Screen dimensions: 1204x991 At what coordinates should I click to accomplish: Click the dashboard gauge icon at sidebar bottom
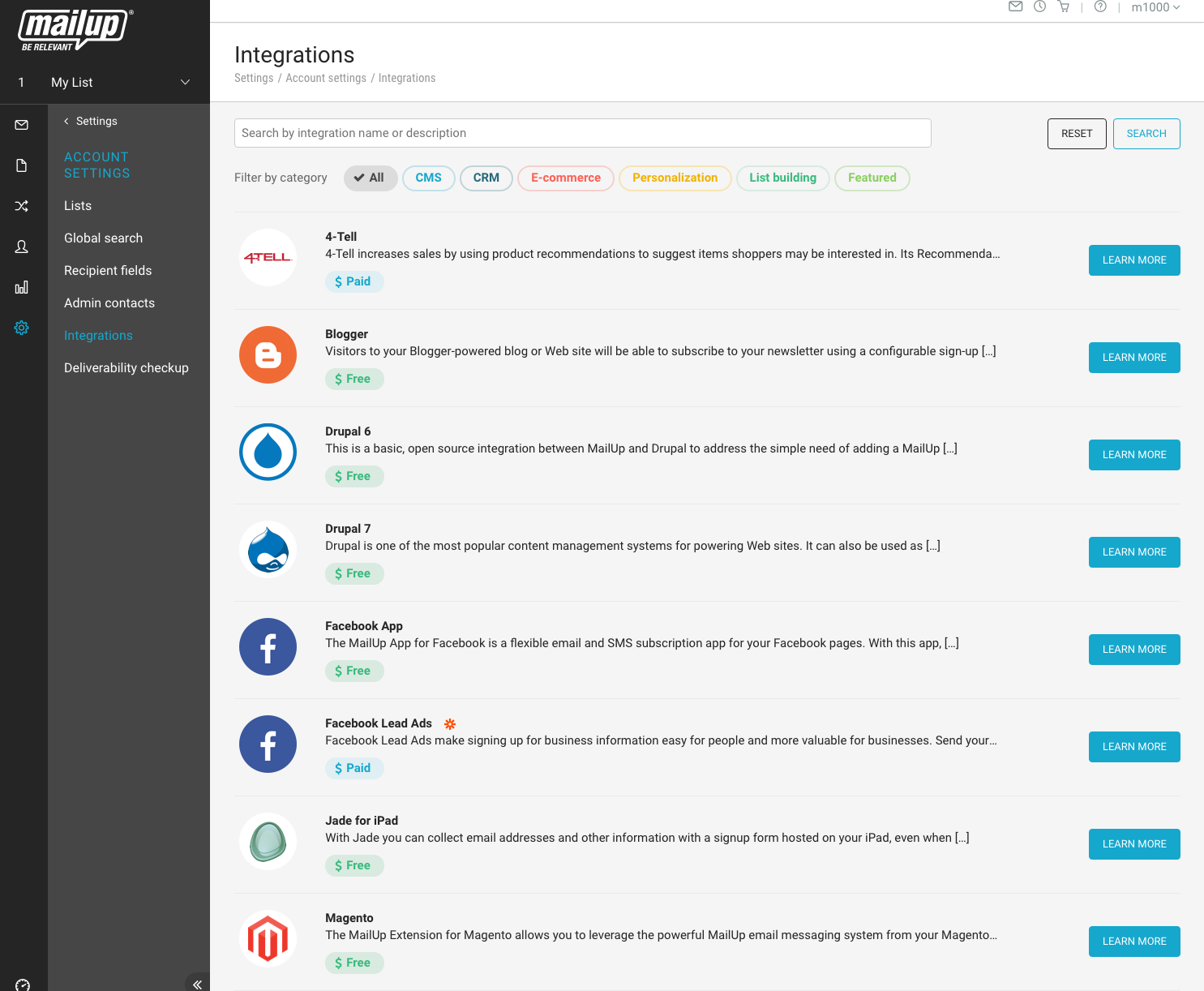pyautogui.click(x=23, y=985)
